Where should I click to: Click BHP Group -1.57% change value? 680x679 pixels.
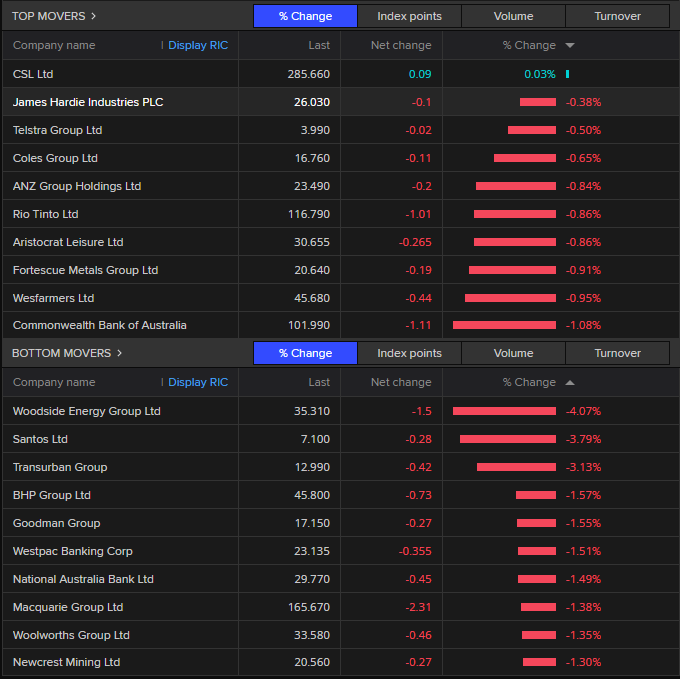(583, 495)
